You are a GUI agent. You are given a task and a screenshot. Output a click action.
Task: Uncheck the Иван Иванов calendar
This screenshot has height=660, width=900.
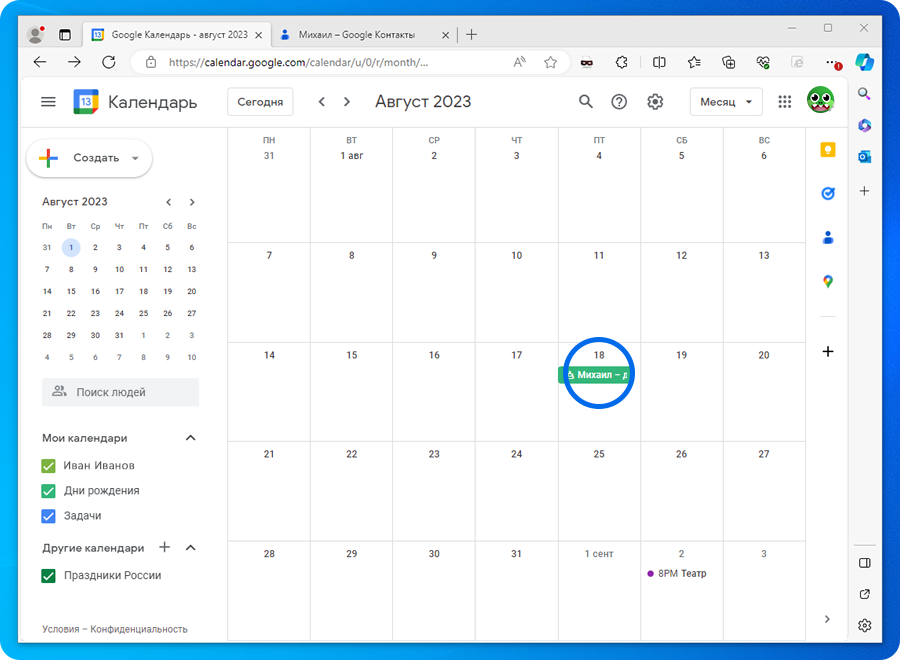point(48,466)
